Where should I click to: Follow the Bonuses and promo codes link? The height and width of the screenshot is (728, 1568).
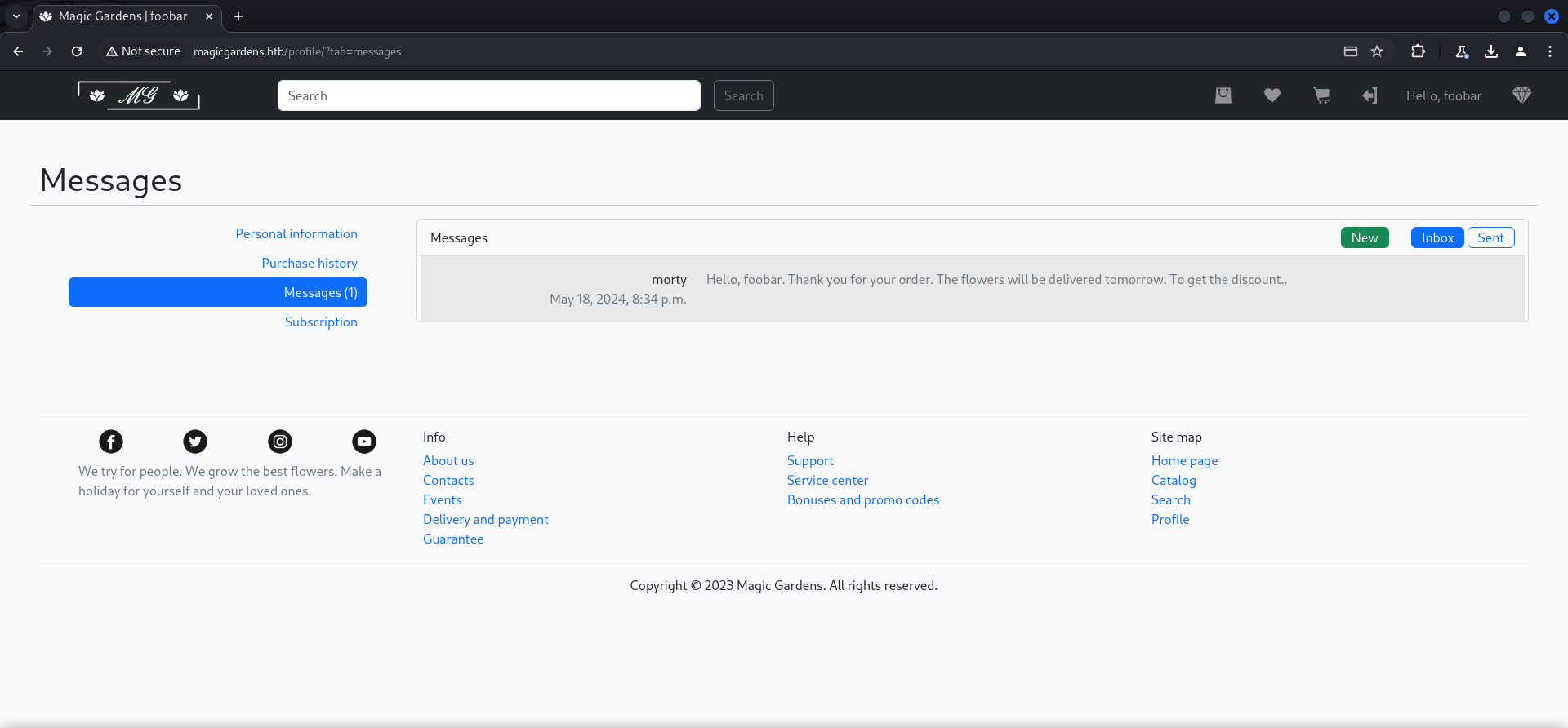coord(862,499)
